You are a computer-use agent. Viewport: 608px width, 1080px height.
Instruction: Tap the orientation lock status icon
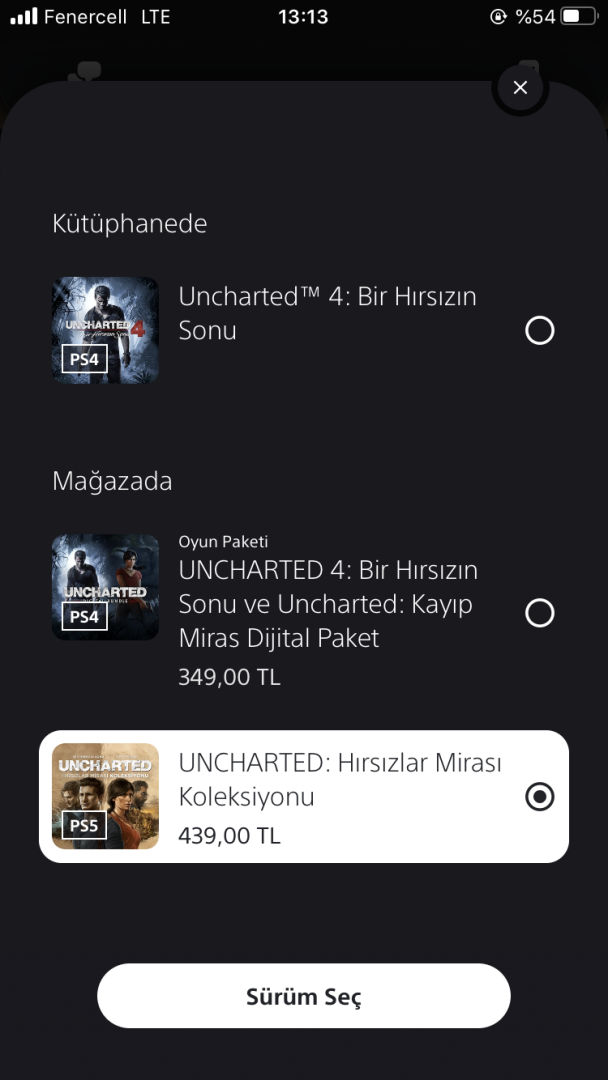[x=498, y=17]
